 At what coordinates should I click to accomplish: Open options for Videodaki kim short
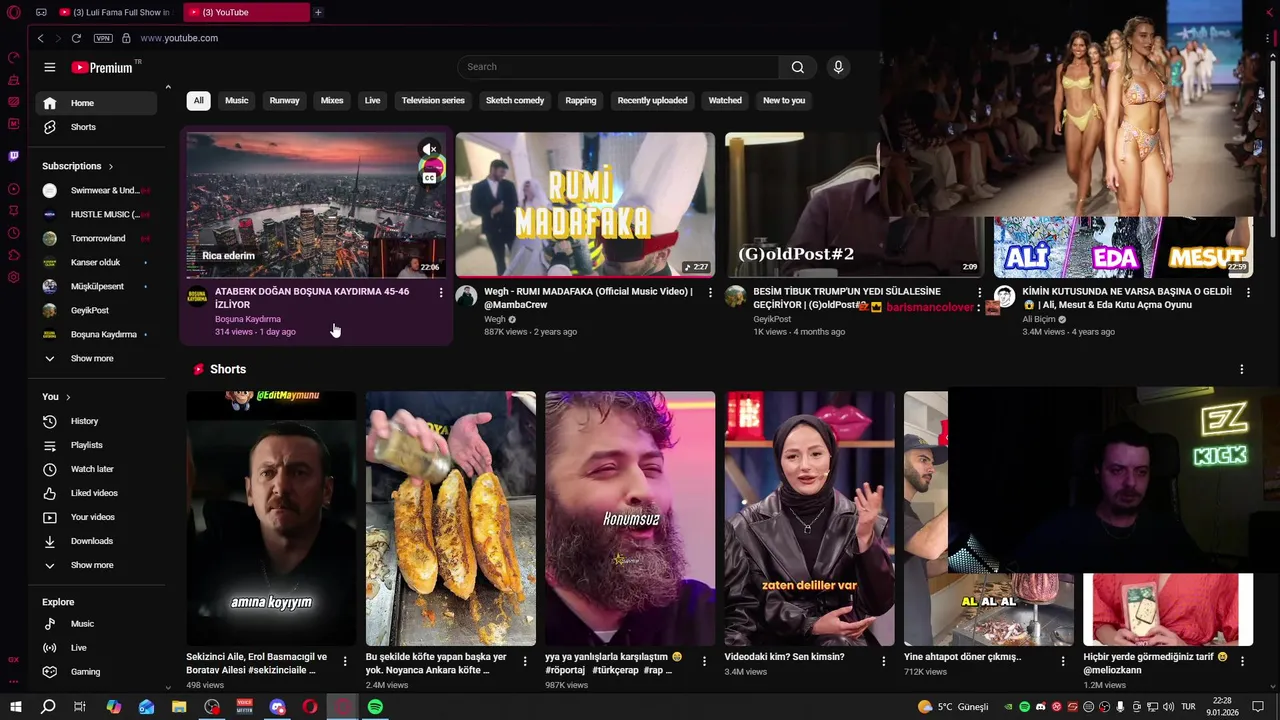[884, 661]
